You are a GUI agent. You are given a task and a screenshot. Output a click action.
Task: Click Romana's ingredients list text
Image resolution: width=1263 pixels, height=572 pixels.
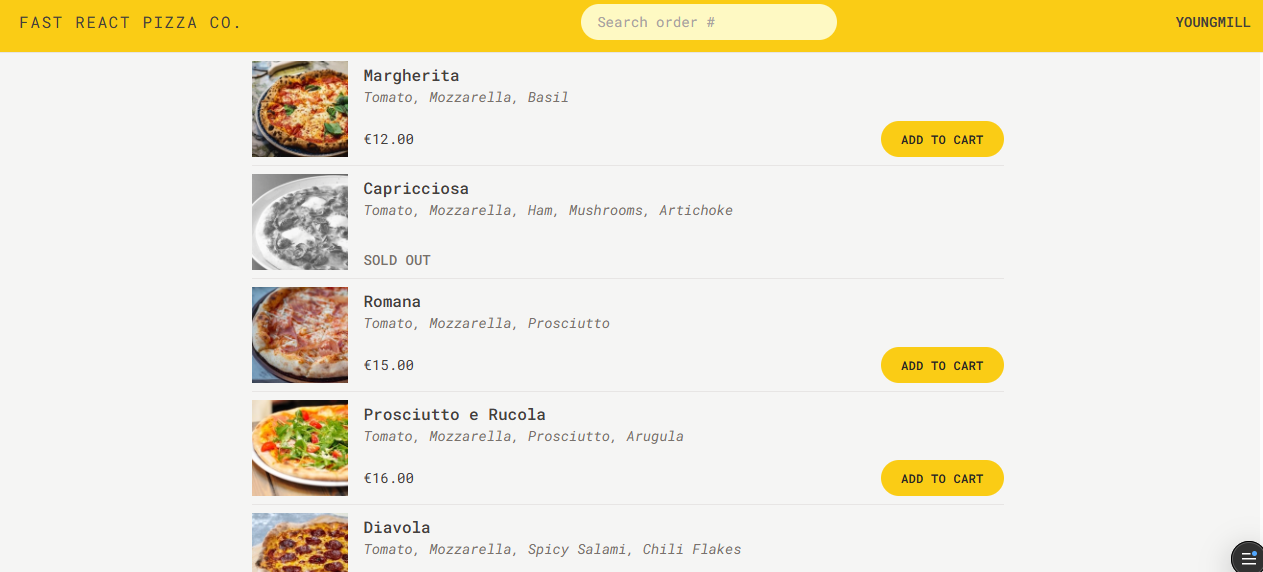pos(486,324)
